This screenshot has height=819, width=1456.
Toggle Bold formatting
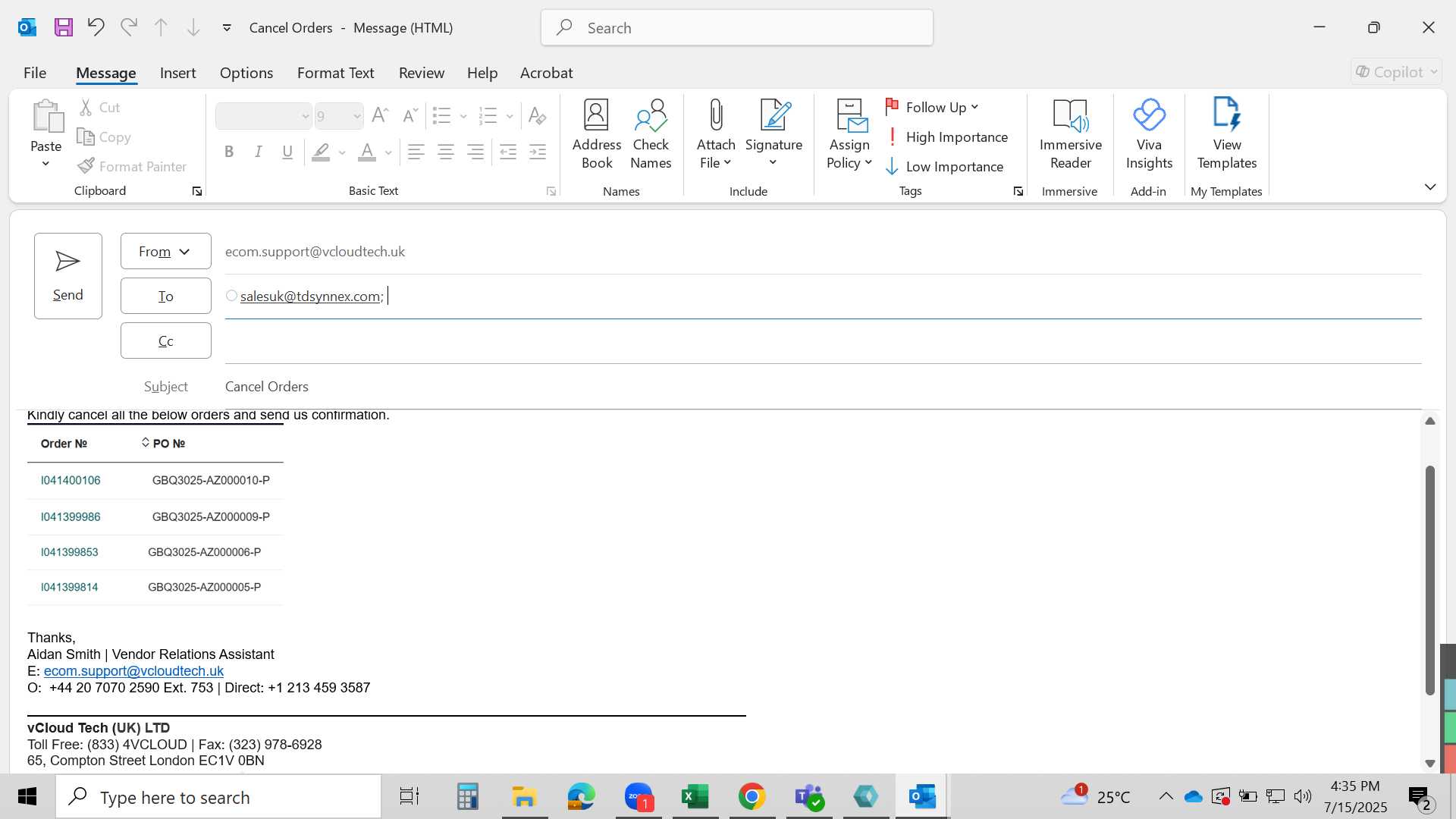point(229,152)
